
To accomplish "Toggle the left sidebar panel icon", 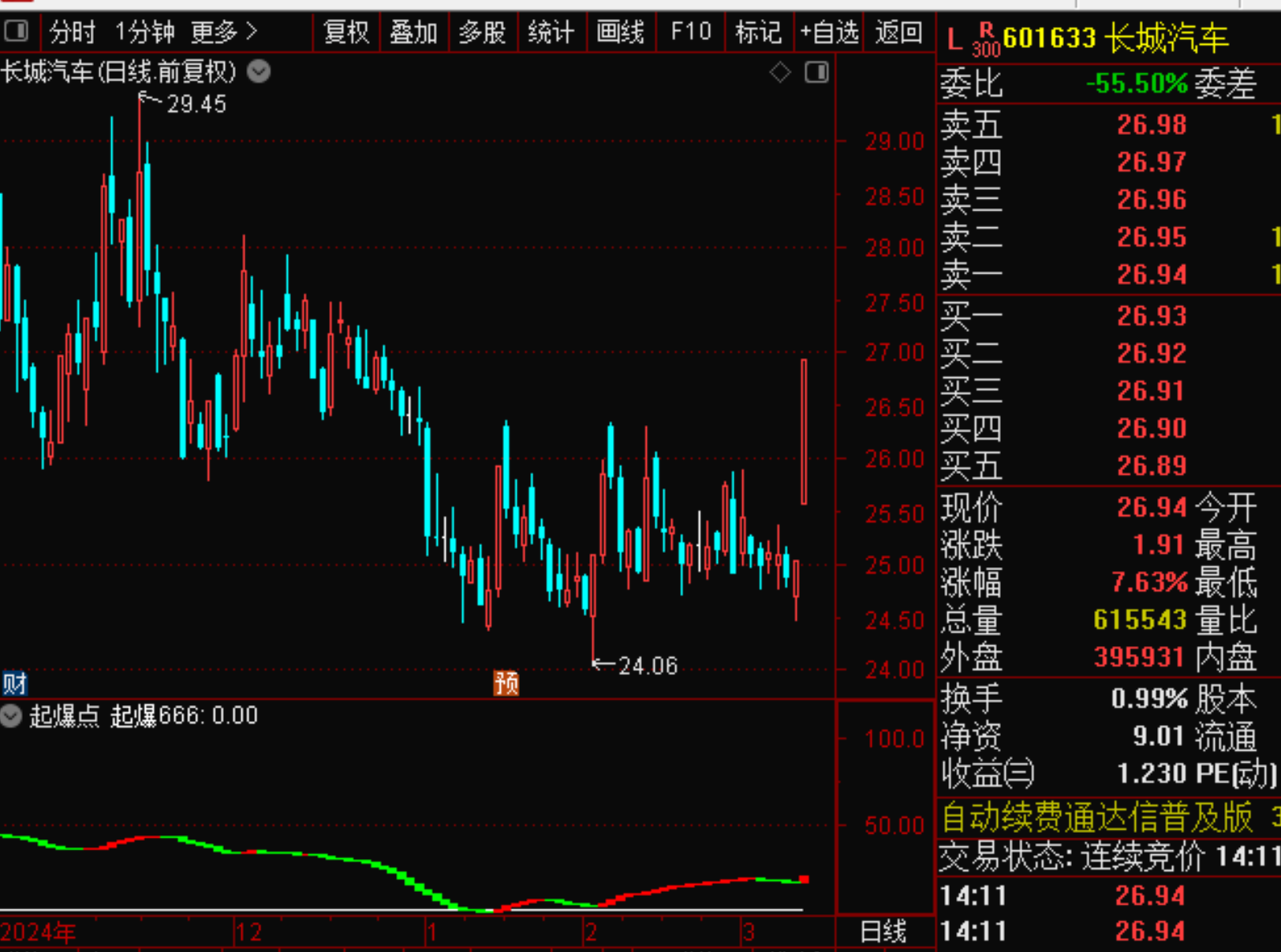I will click(16, 32).
